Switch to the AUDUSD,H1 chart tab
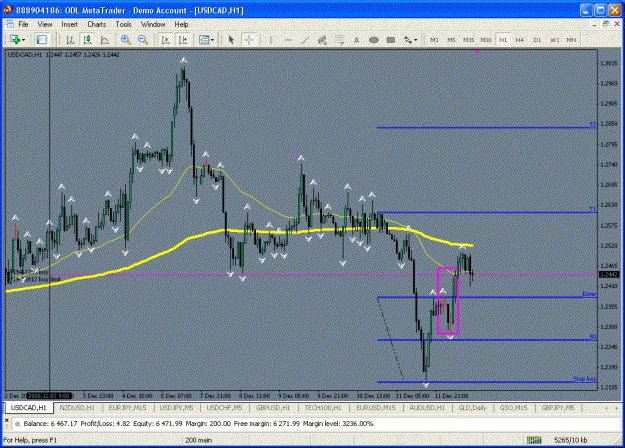The image size is (625, 448). pos(427,408)
